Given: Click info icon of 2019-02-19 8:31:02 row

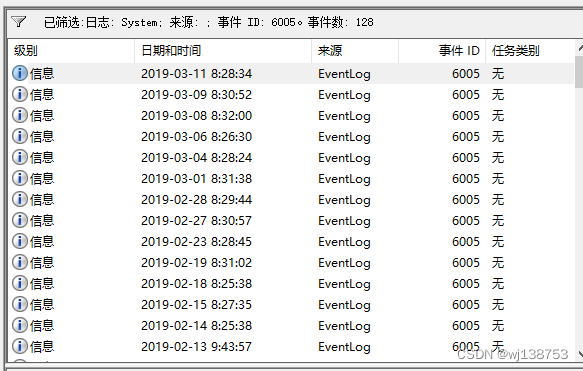Looking at the screenshot, I should click(x=20, y=262).
